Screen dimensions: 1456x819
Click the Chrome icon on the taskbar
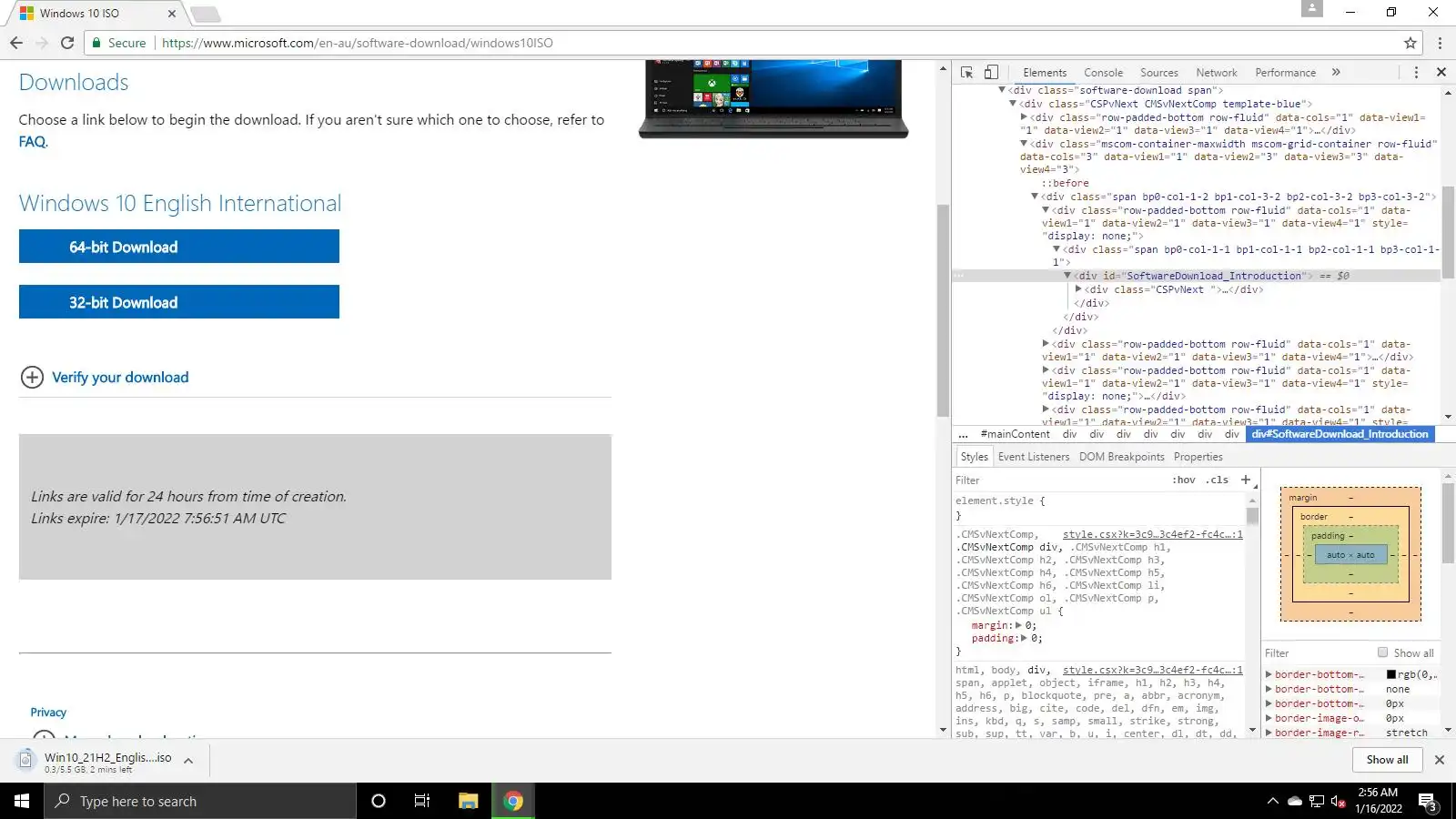tap(513, 801)
